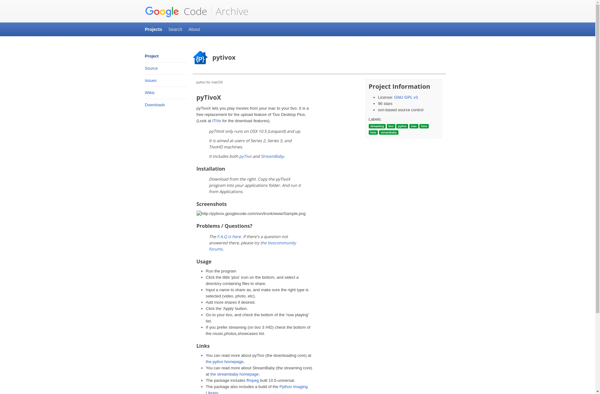600x394 pixels.
Task: Click the 'pyTivoX' main heading
Action: click(209, 98)
